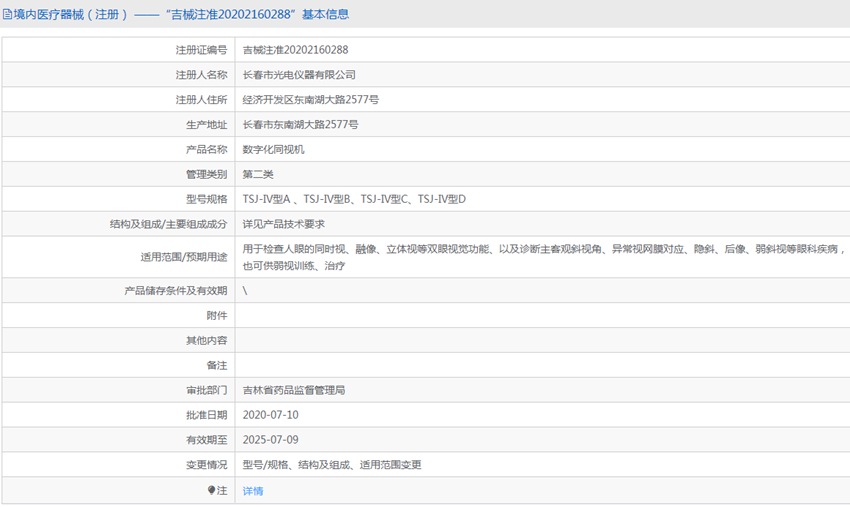Click the 注册证编号 row label
Screen dimensions: 850x507
pos(201,49)
